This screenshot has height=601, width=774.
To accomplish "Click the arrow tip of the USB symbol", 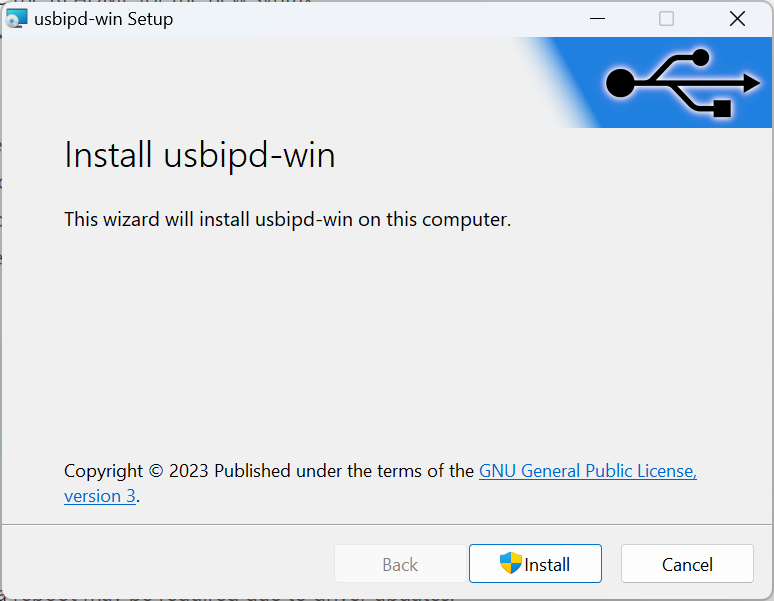I will tap(751, 83).
